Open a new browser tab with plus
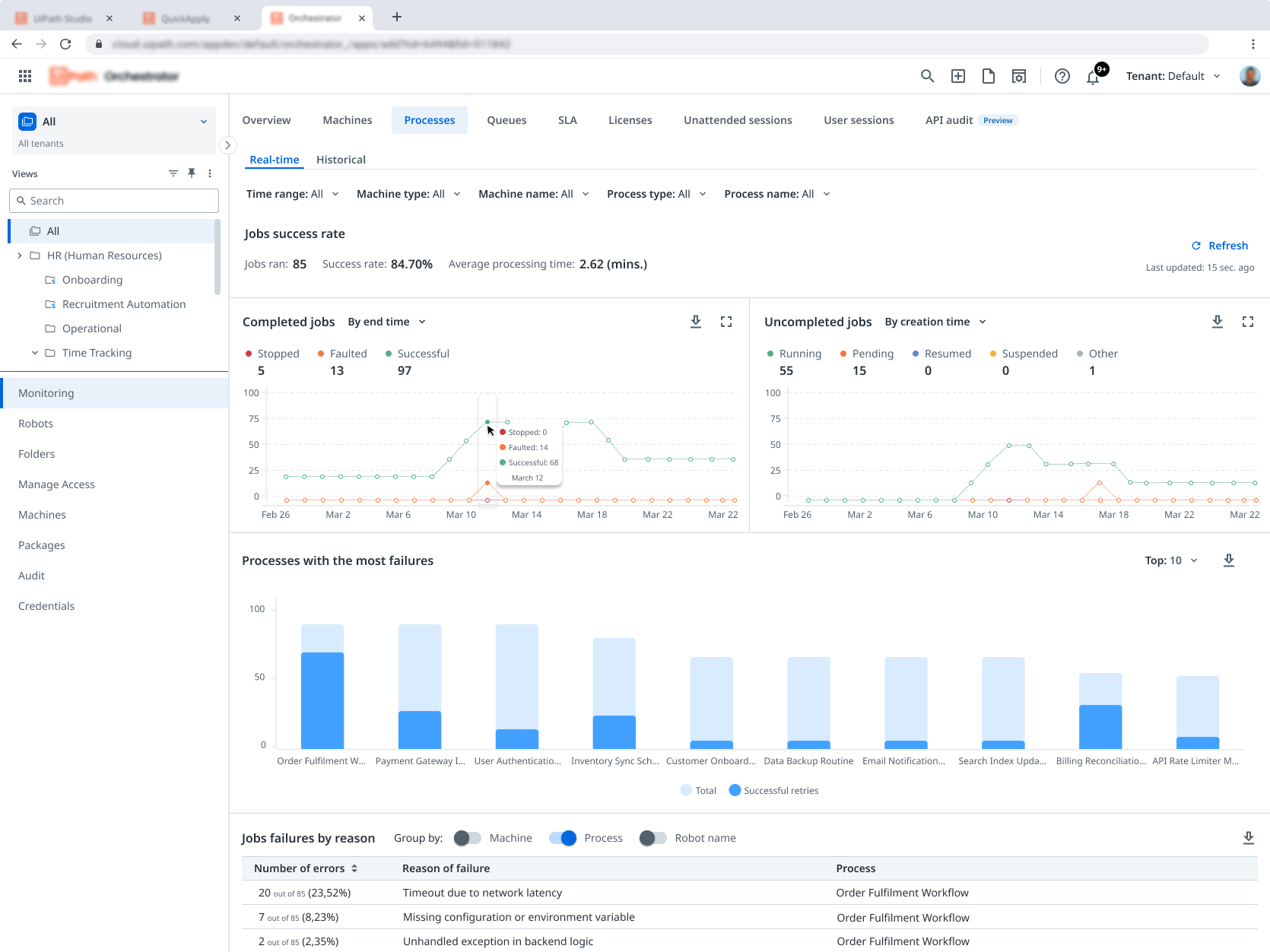The width and height of the screenshot is (1270, 952). click(397, 17)
